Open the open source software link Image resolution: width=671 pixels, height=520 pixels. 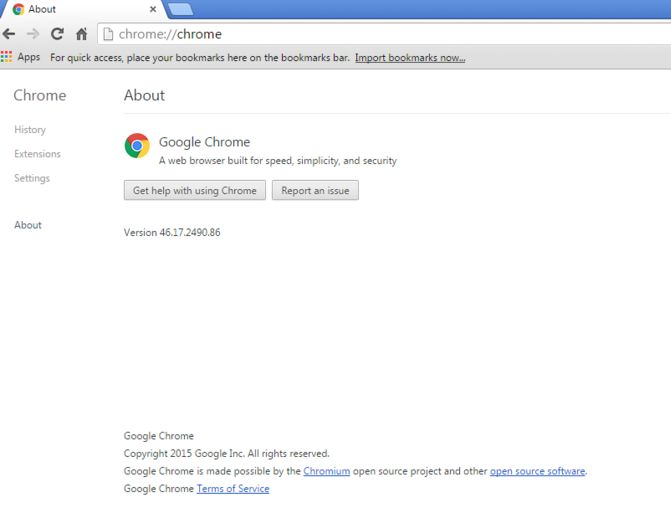[x=537, y=471]
